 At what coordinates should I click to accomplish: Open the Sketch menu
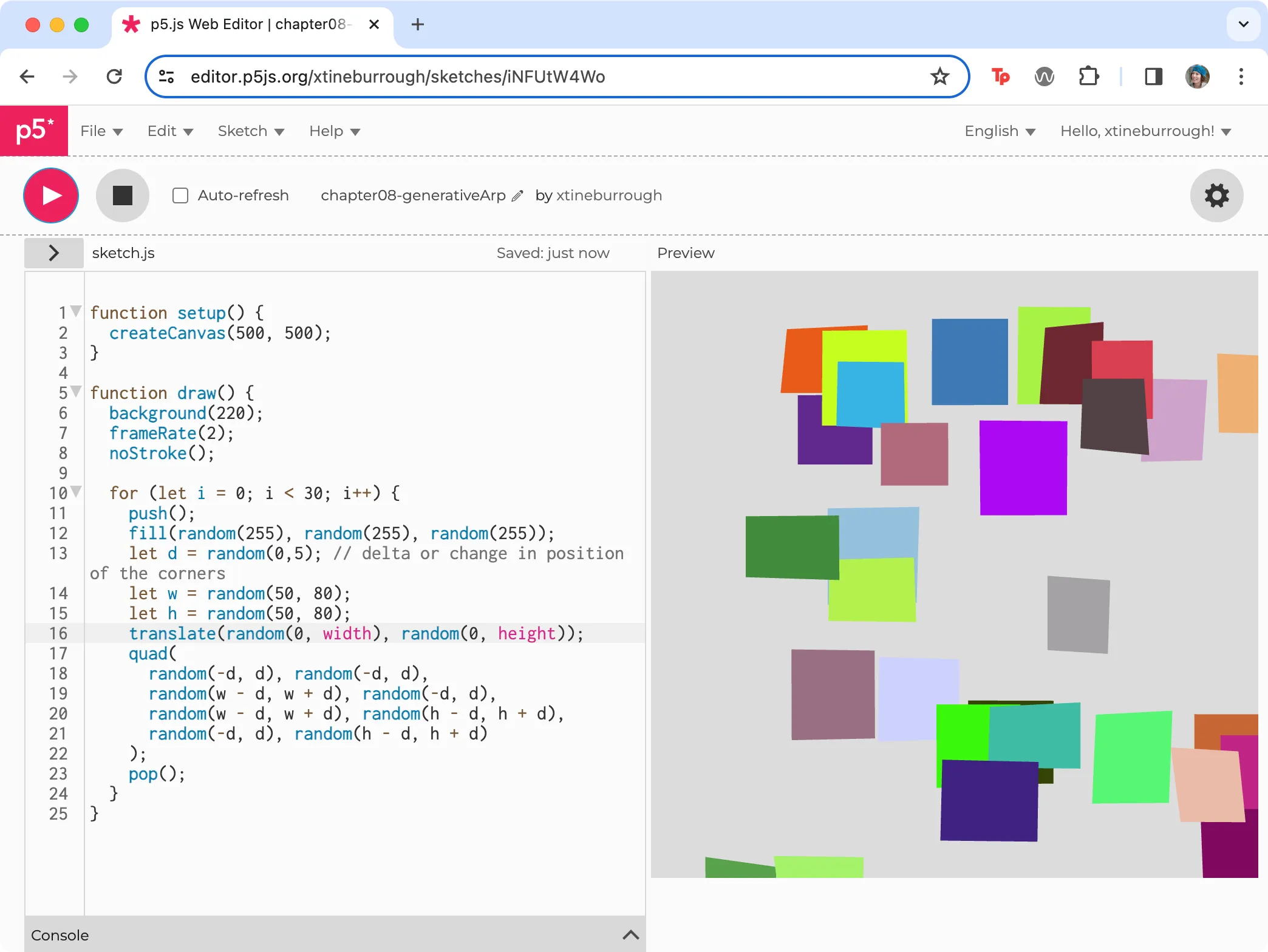pyautogui.click(x=250, y=131)
